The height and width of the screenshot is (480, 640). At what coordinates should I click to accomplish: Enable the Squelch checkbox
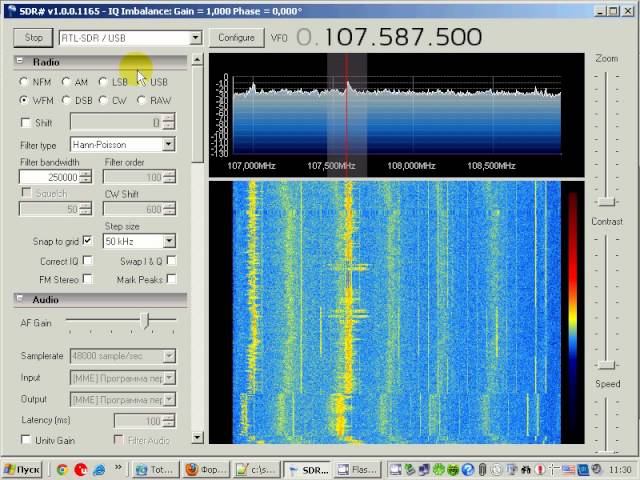pyautogui.click(x=26, y=192)
